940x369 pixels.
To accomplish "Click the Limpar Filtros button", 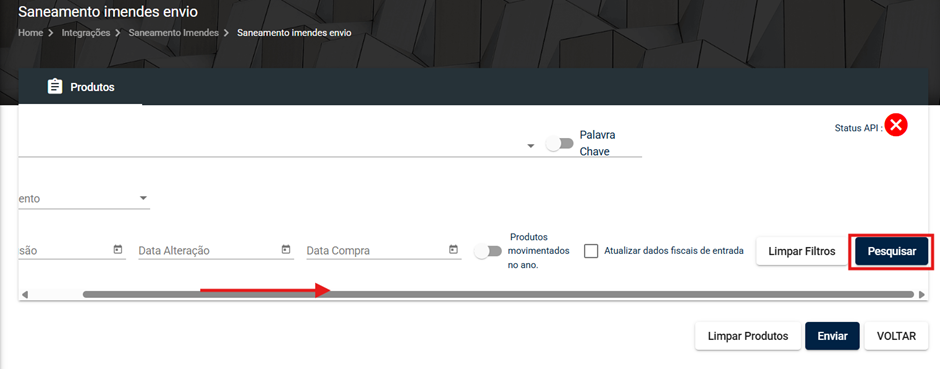I will (x=802, y=252).
